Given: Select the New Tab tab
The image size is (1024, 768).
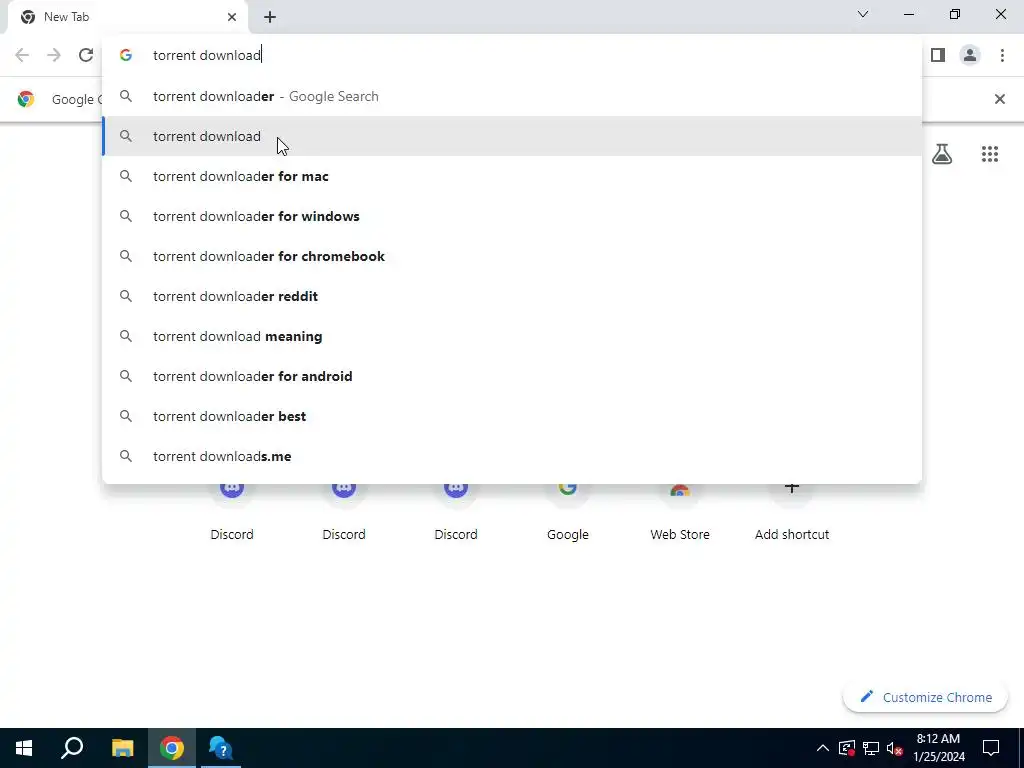Looking at the screenshot, I should [128, 17].
